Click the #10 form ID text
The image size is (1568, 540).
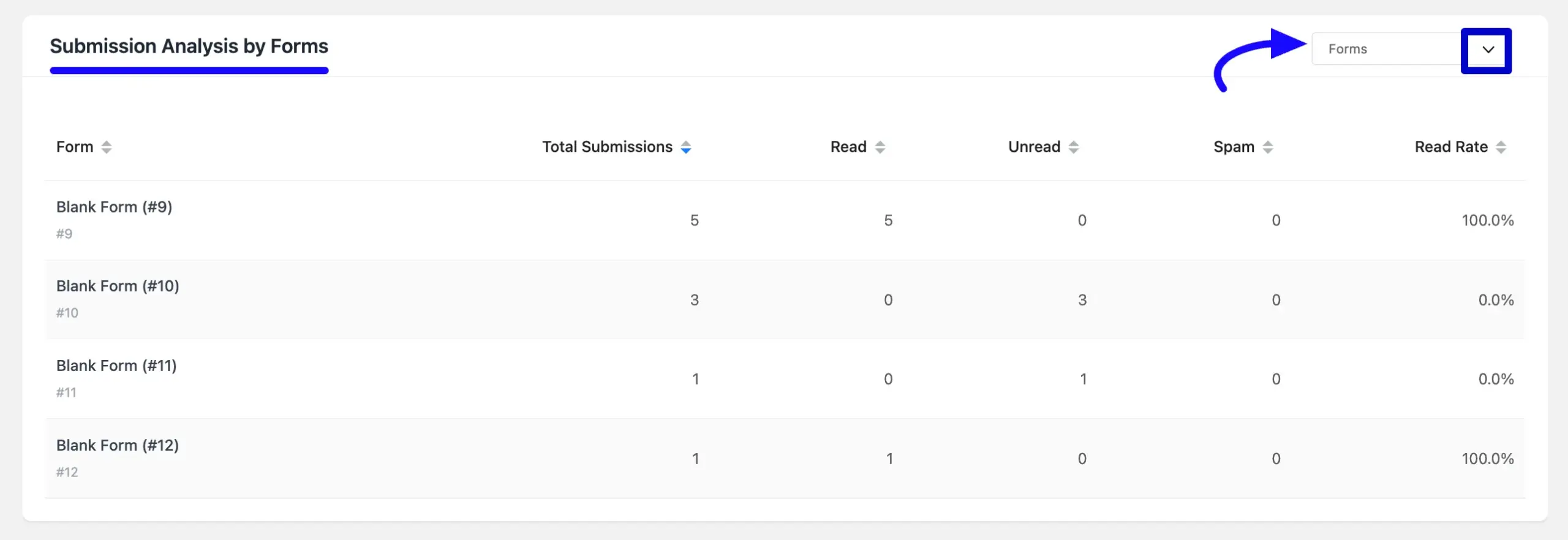pyautogui.click(x=67, y=313)
